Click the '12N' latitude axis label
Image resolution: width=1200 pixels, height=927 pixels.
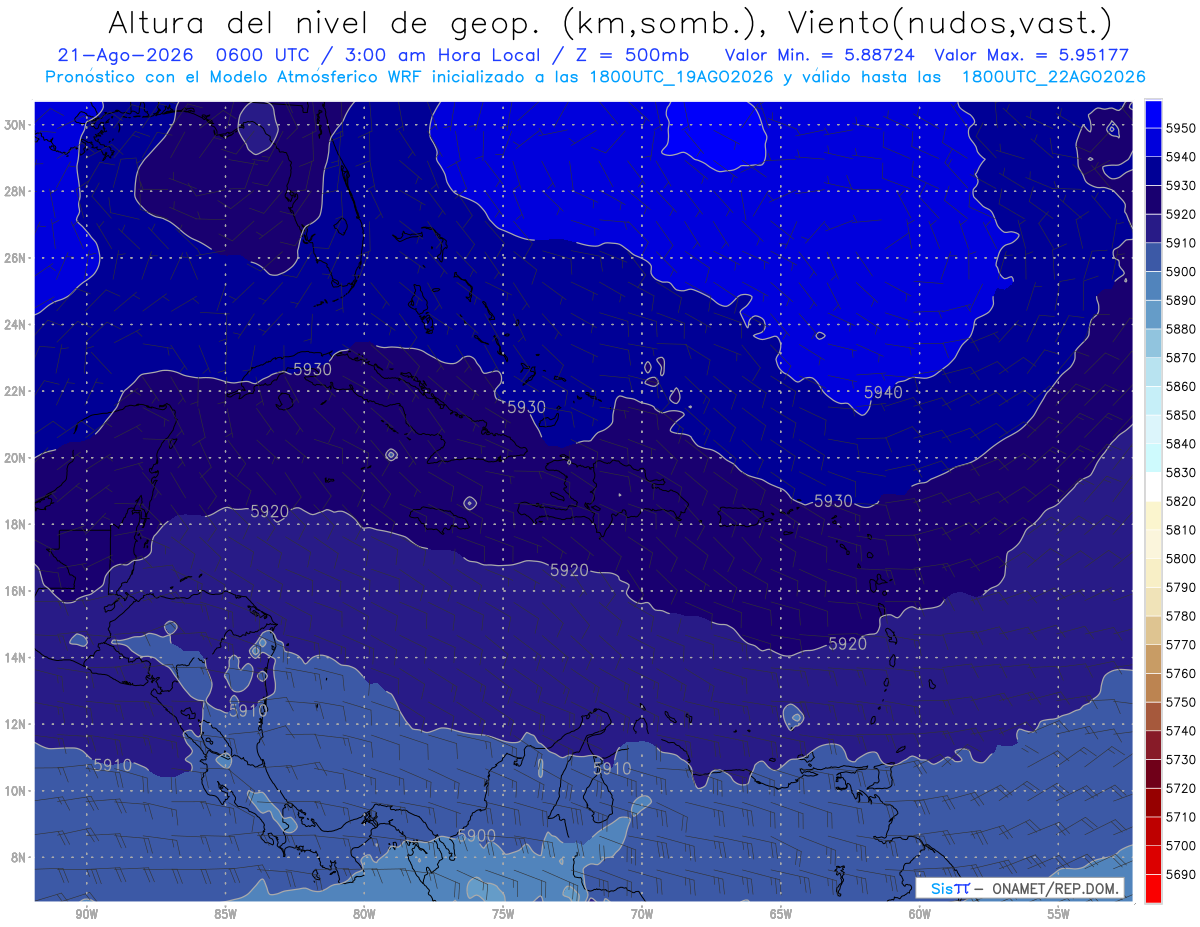pos(14,724)
